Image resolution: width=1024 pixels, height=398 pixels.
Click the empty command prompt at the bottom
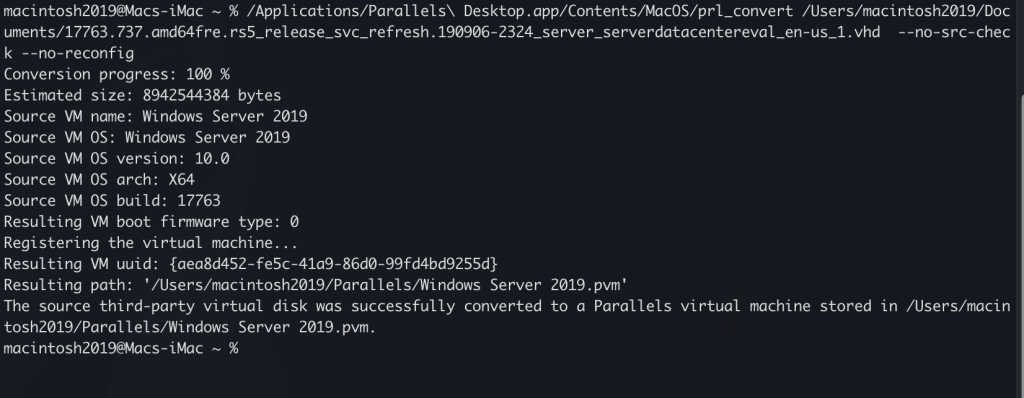(121, 348)
